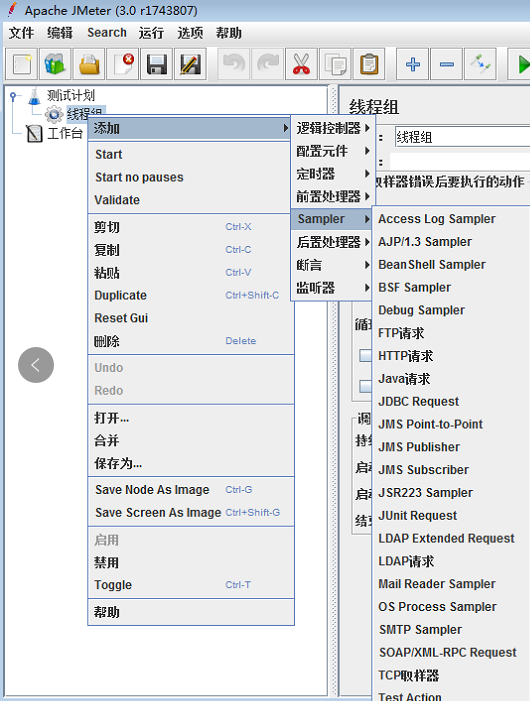The image size is (530, 701).
Task: Select FTP请求 sampler
Action: click(451, 333)
